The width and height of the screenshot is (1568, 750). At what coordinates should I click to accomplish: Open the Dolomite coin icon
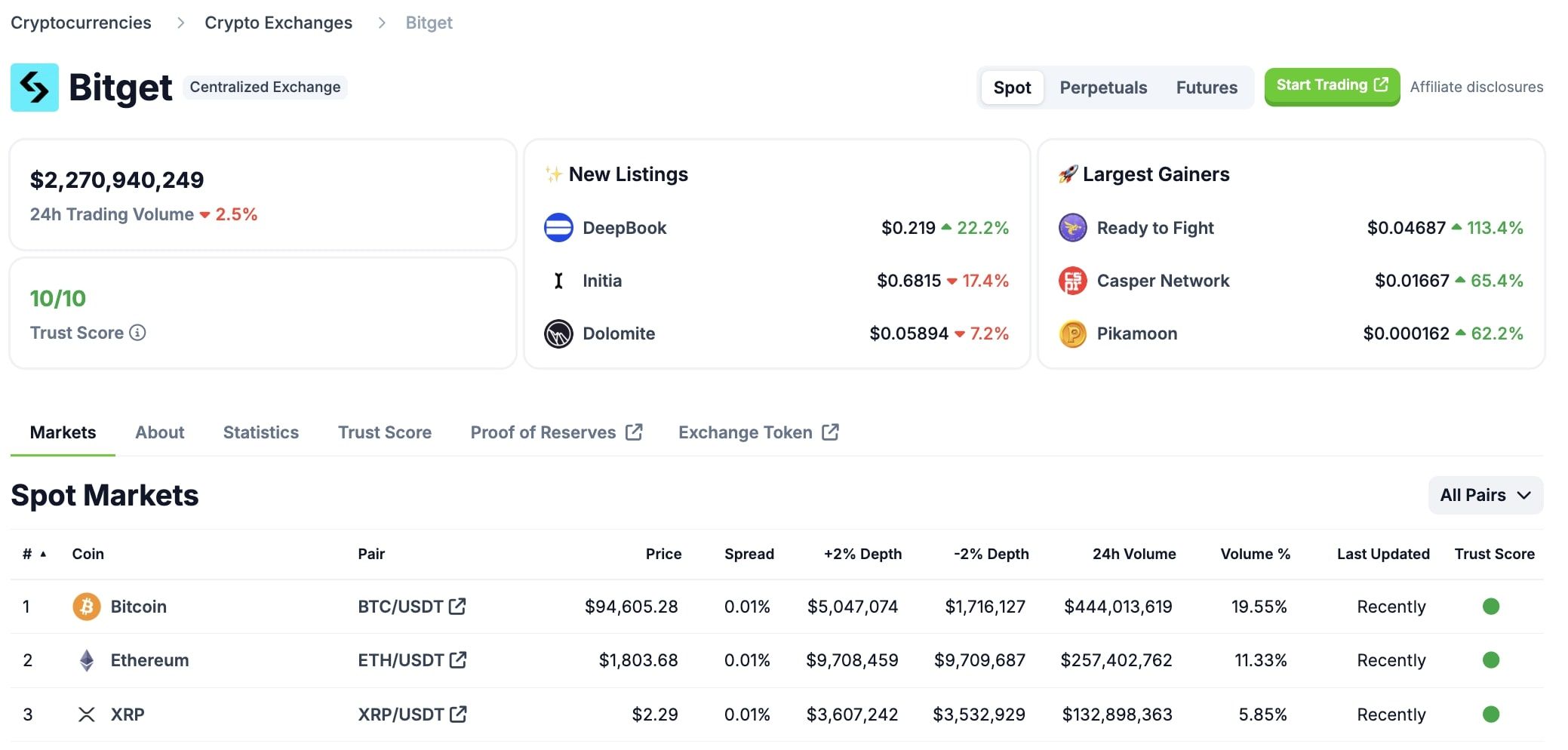558,334
